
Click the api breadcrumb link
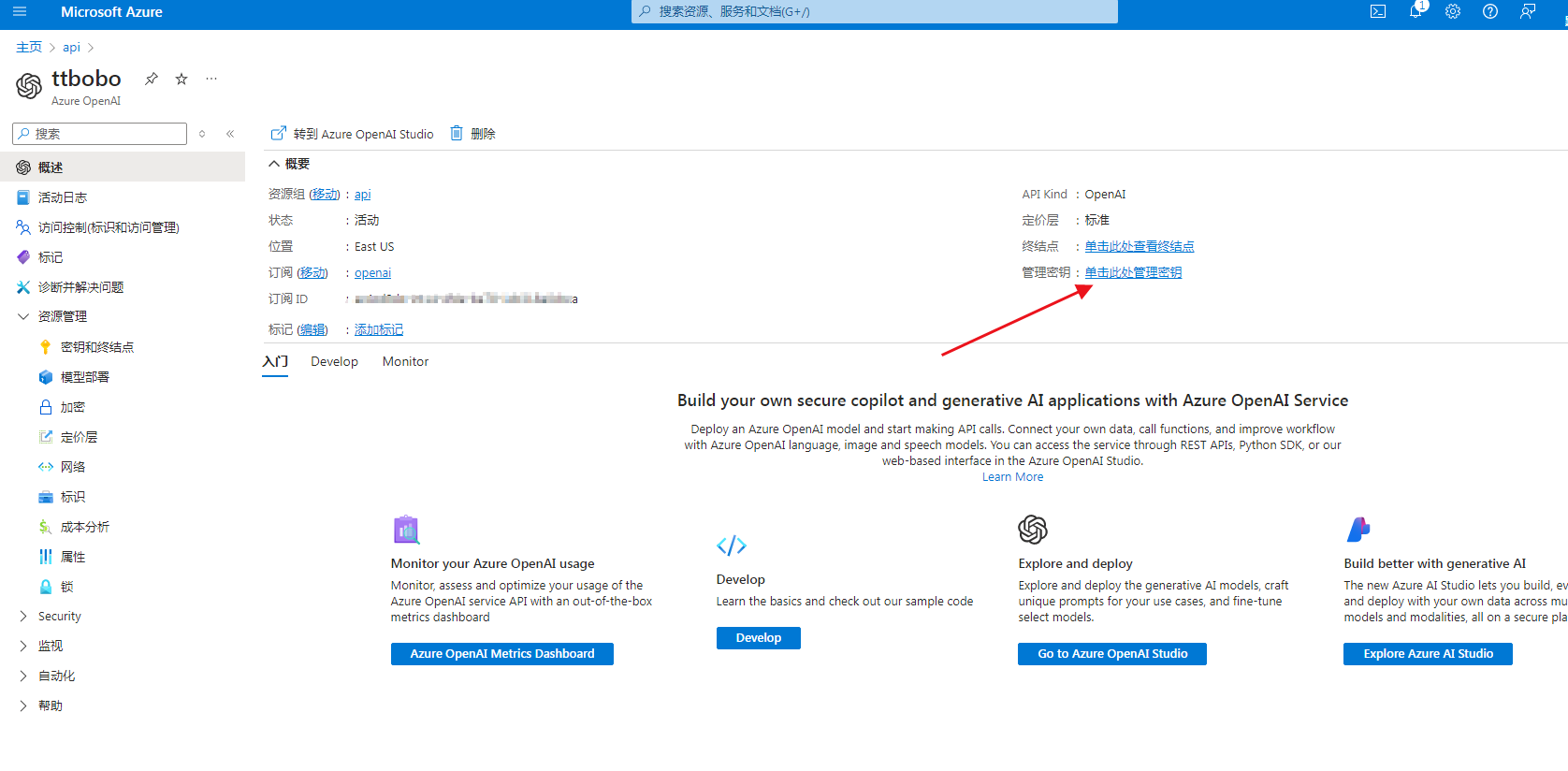point(71,47)
